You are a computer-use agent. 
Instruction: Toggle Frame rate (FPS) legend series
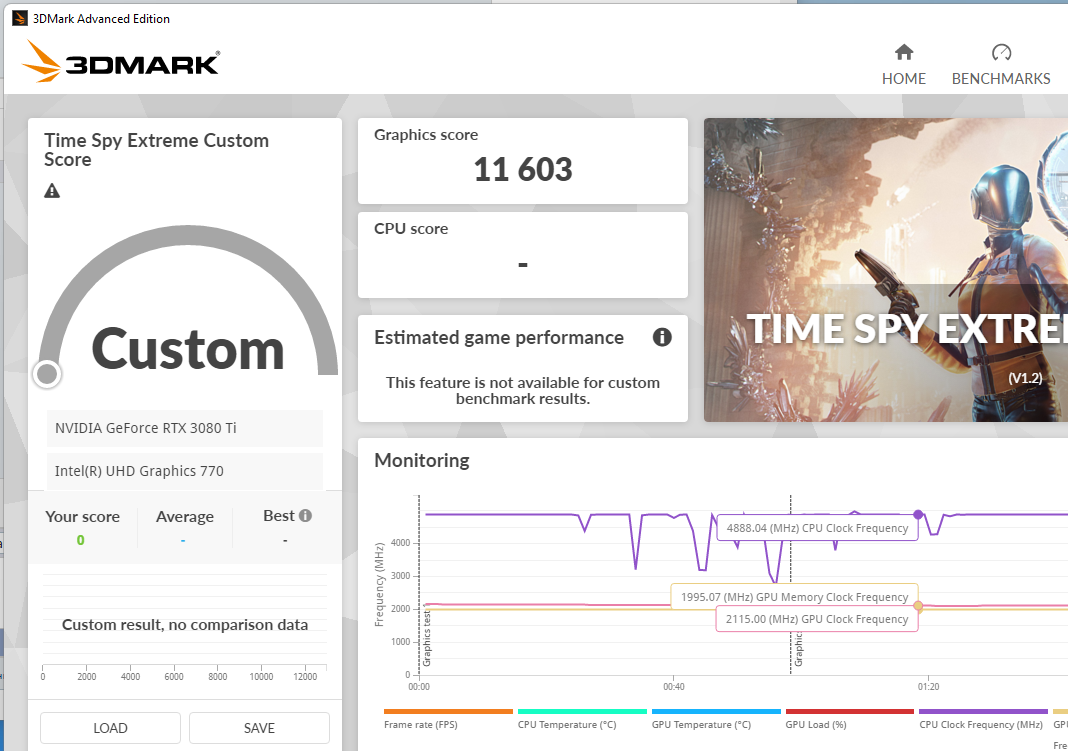point(448,719)
